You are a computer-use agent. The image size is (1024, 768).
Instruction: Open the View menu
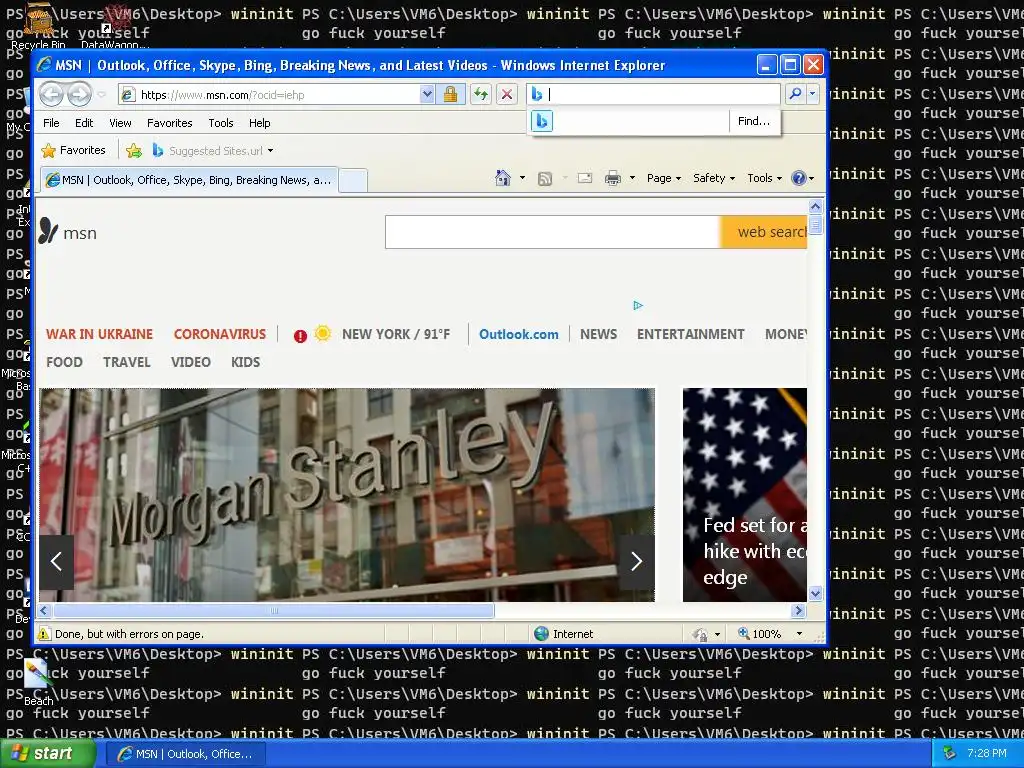click(x=120, y=123)
